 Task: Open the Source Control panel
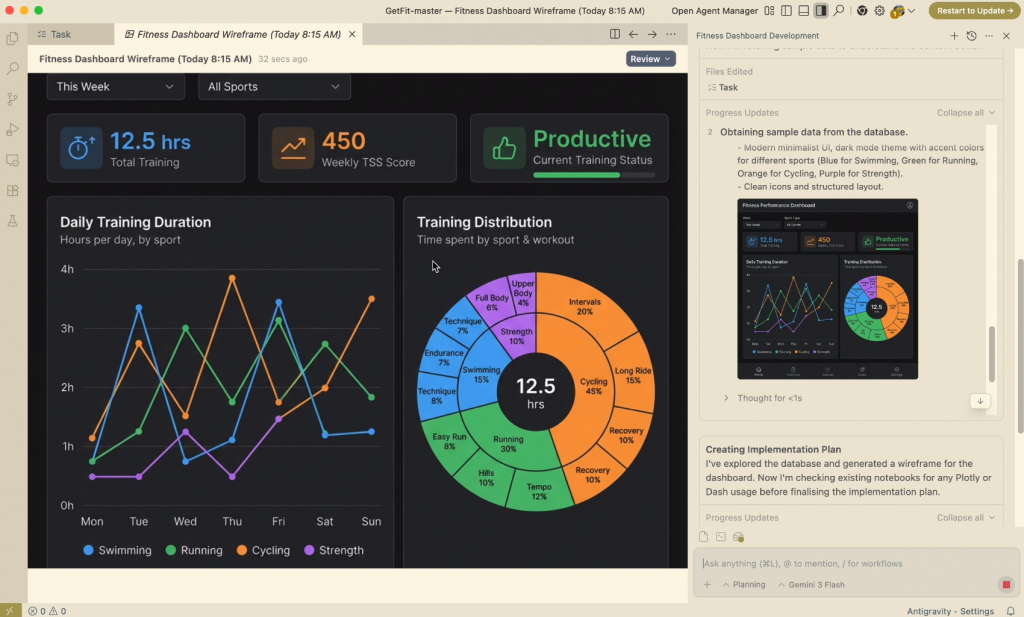click(12, 98)
